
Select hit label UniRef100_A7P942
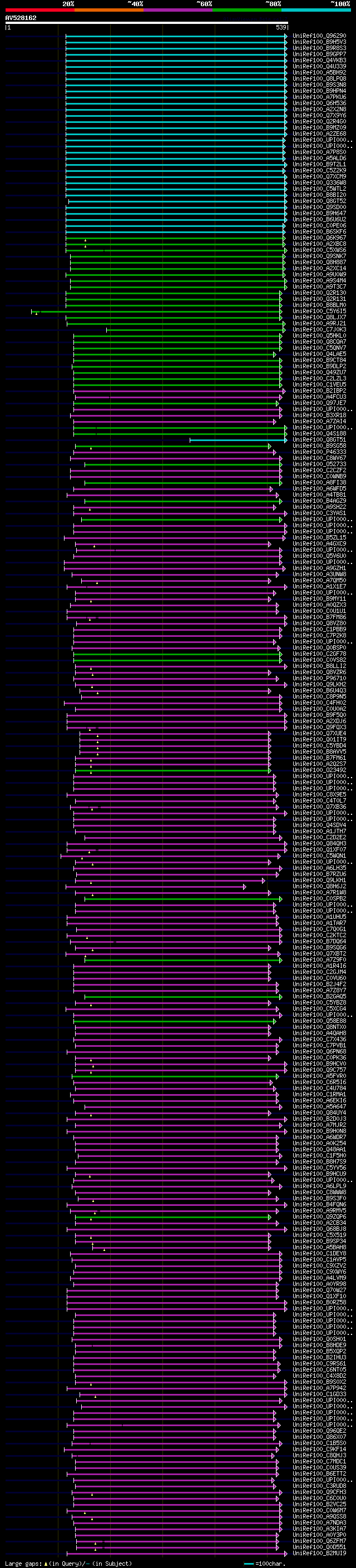click(319, 1388)
